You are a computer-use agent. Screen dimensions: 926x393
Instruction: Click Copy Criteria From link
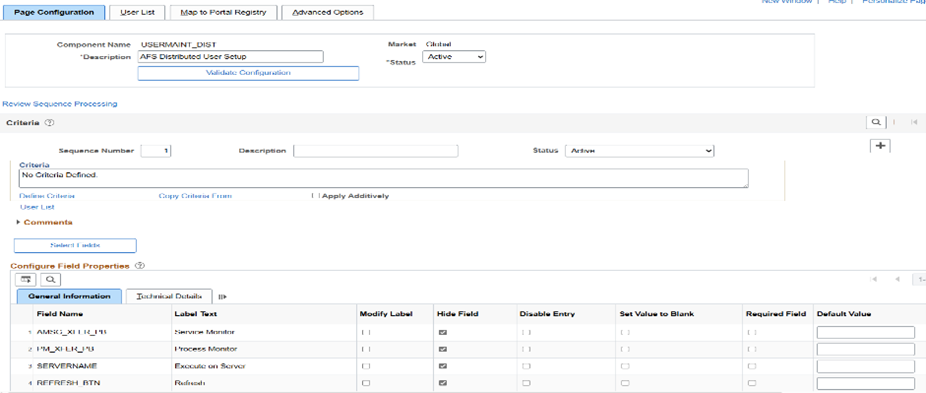click(x=195, y=196)
